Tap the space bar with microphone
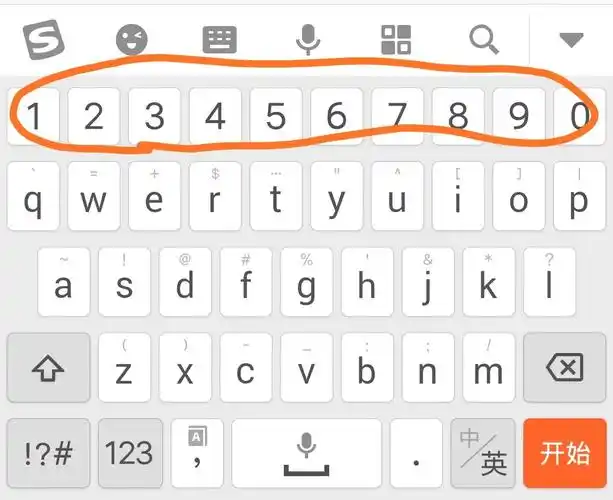This screenshot has height=500, width=613. (x=306, y=453)
